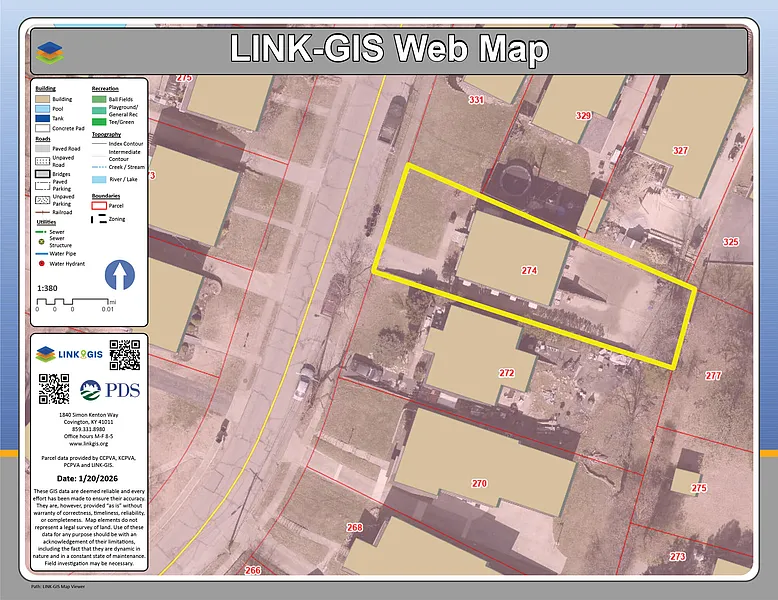
Task: Click parcel label 327
Action: pyautogui.click(x=680, y=150)
